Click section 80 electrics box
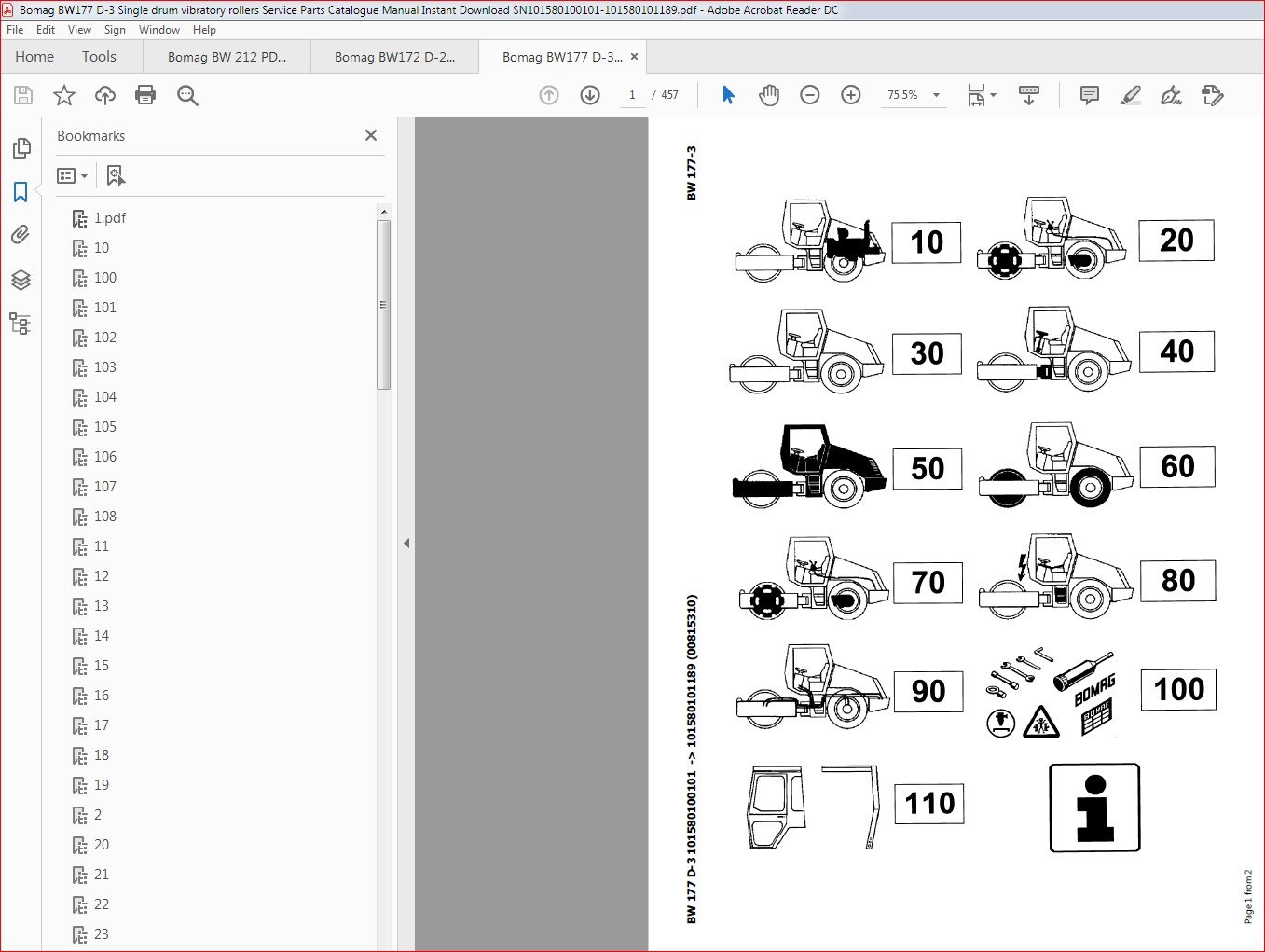Image resolution: width=1265 pixels, height=952 pixels. pos(1178,581)
